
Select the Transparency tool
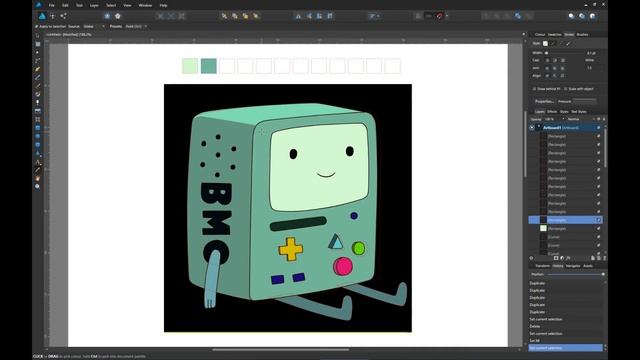[38, 102]
